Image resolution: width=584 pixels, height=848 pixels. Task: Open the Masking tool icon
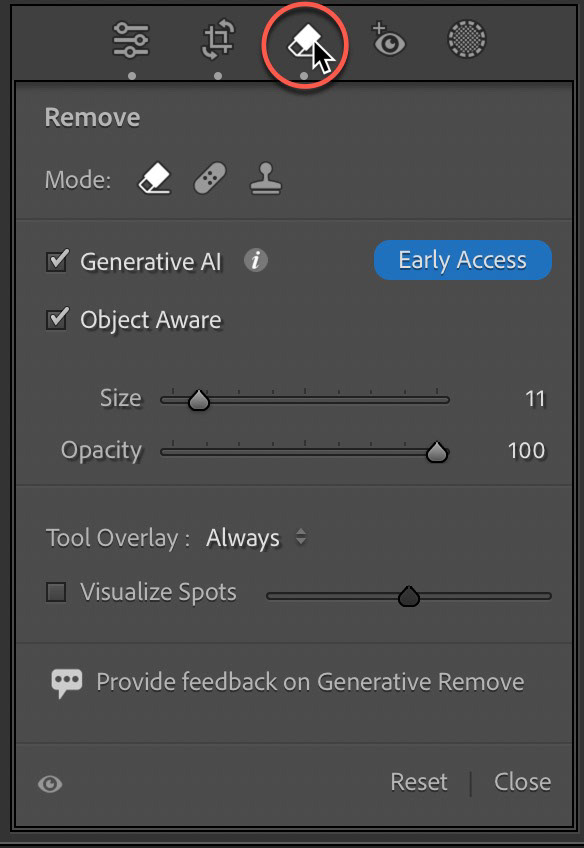pyautogui.click(x=467, y=39)
